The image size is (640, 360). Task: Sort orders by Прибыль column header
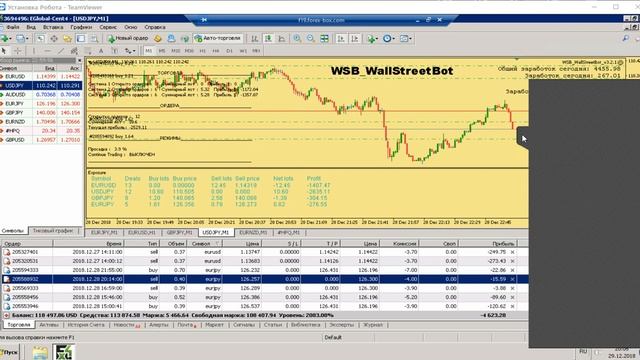coord(489,243)
